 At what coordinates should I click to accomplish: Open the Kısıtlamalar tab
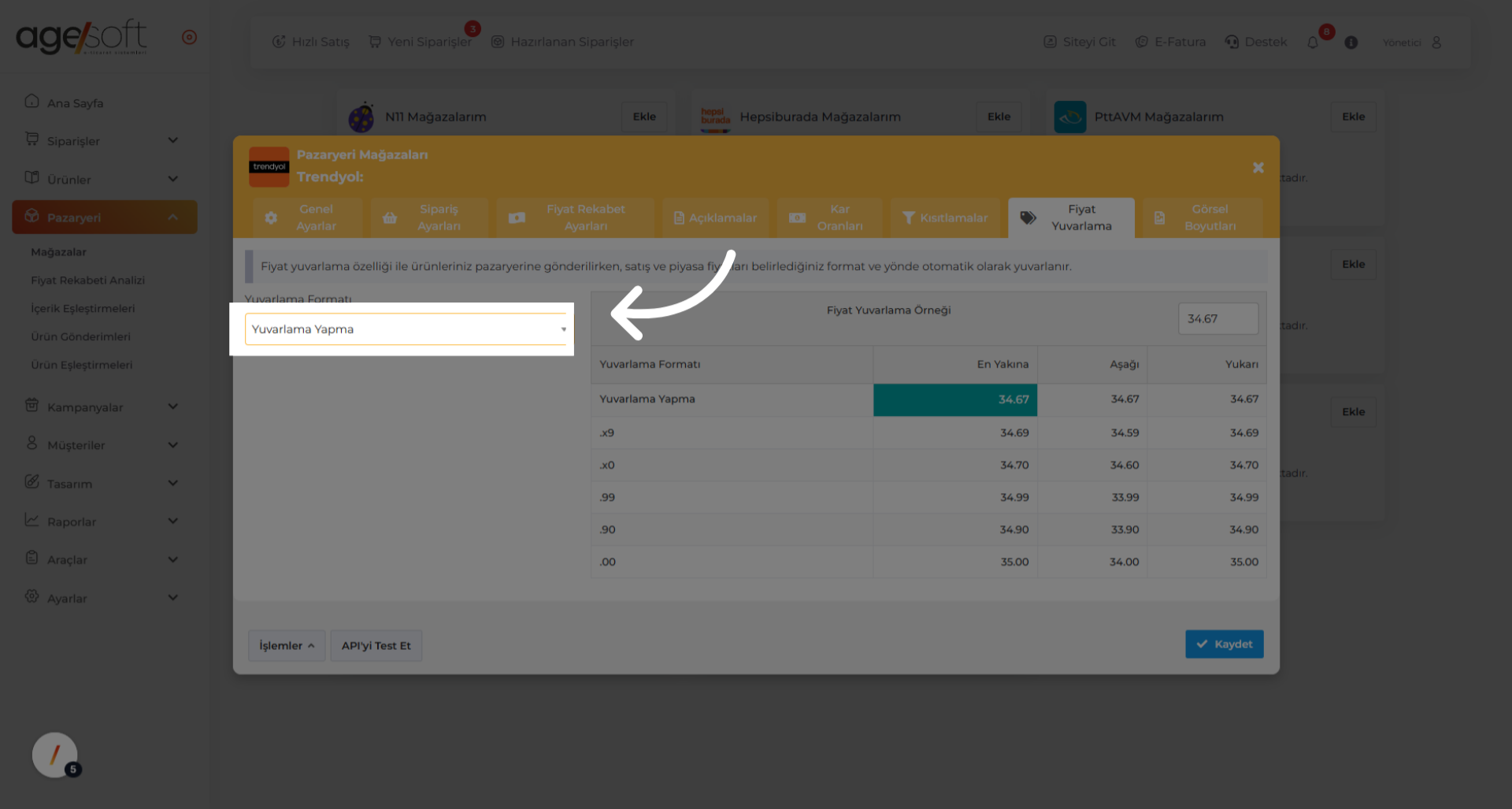click(945, 217)
